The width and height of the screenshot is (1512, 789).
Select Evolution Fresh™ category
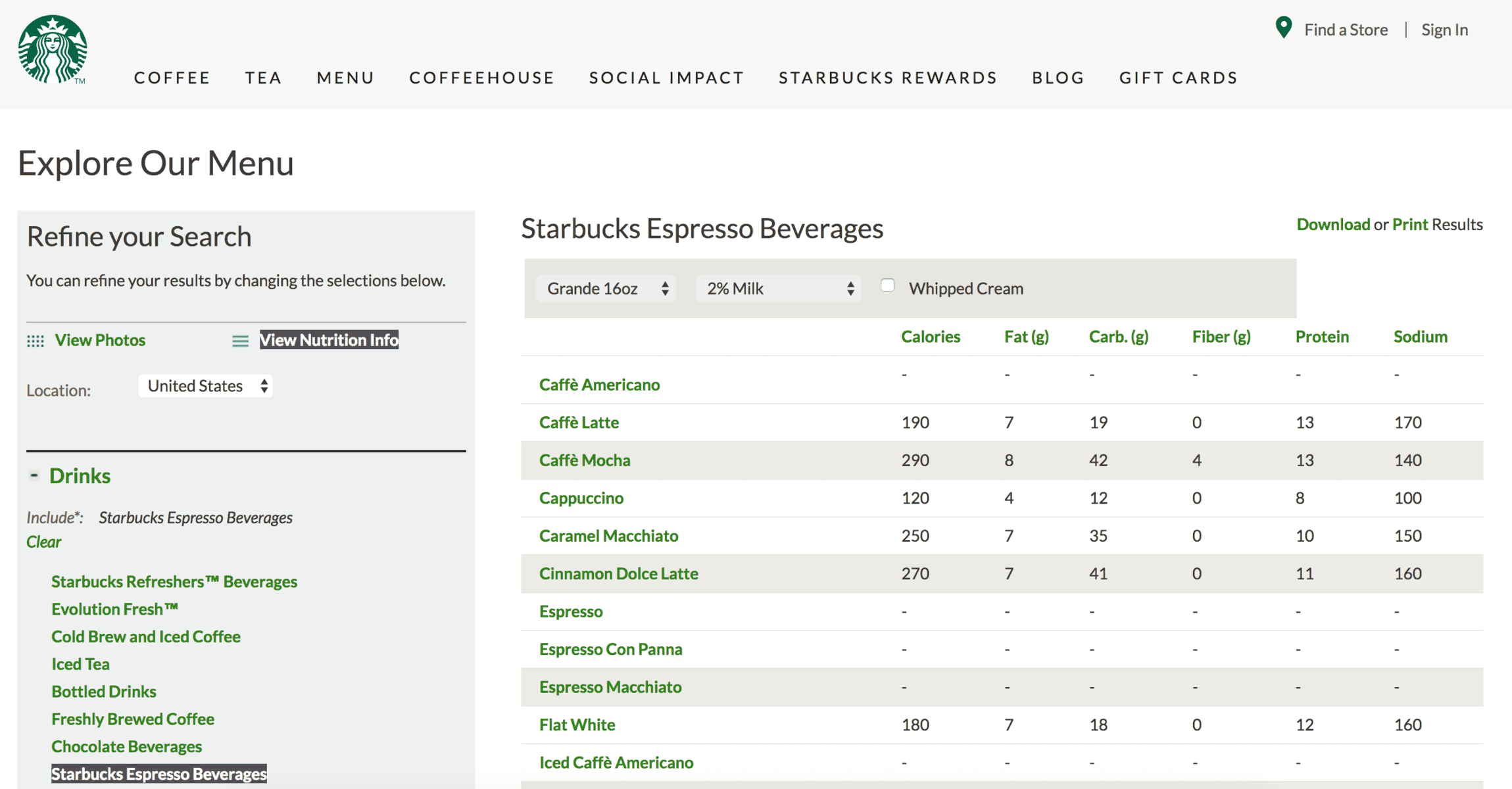[x=115, y=610]
